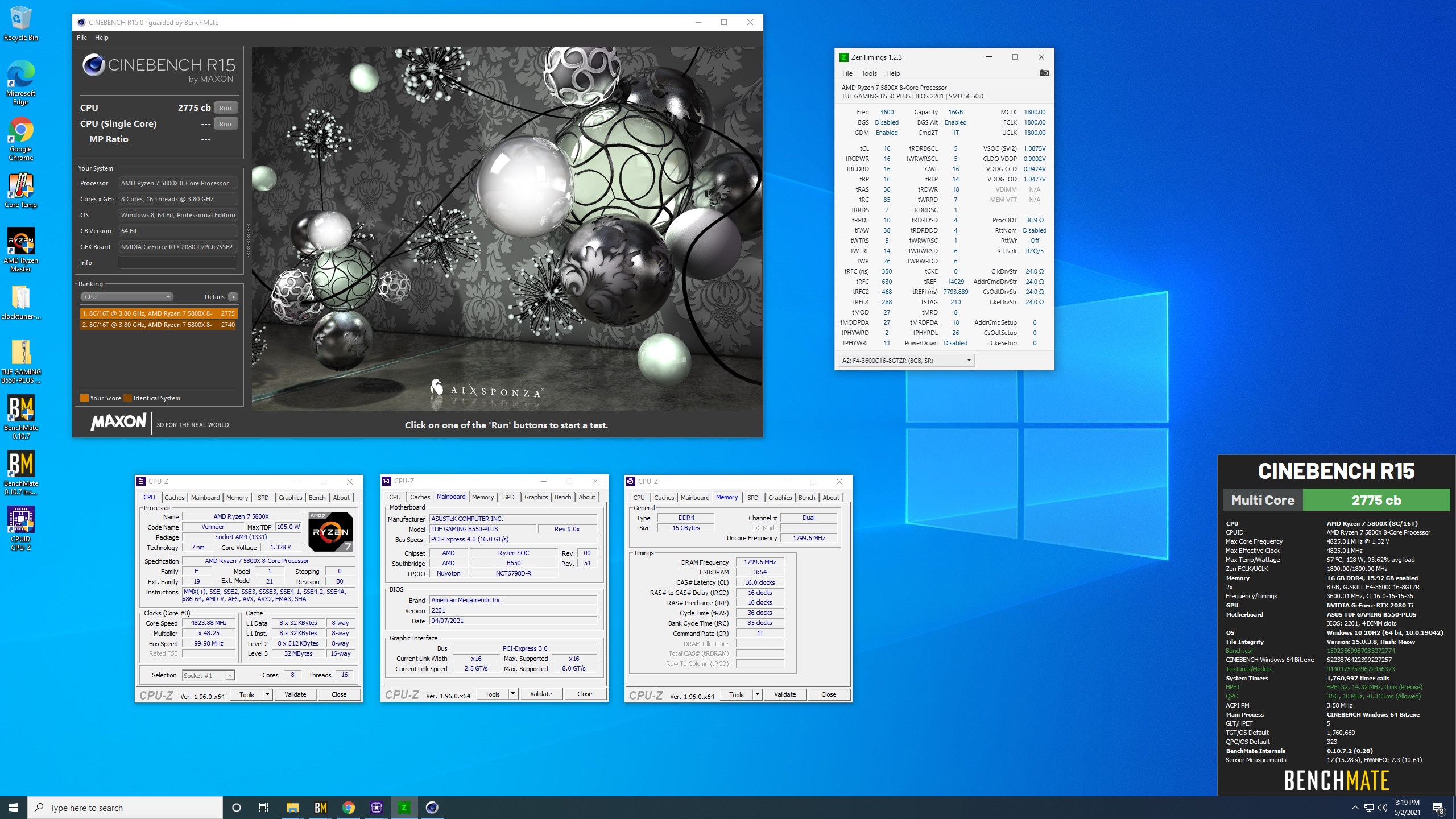Click Close in the Mainboard CPU-Z window

pyautogui.click(x=585, y=694)
